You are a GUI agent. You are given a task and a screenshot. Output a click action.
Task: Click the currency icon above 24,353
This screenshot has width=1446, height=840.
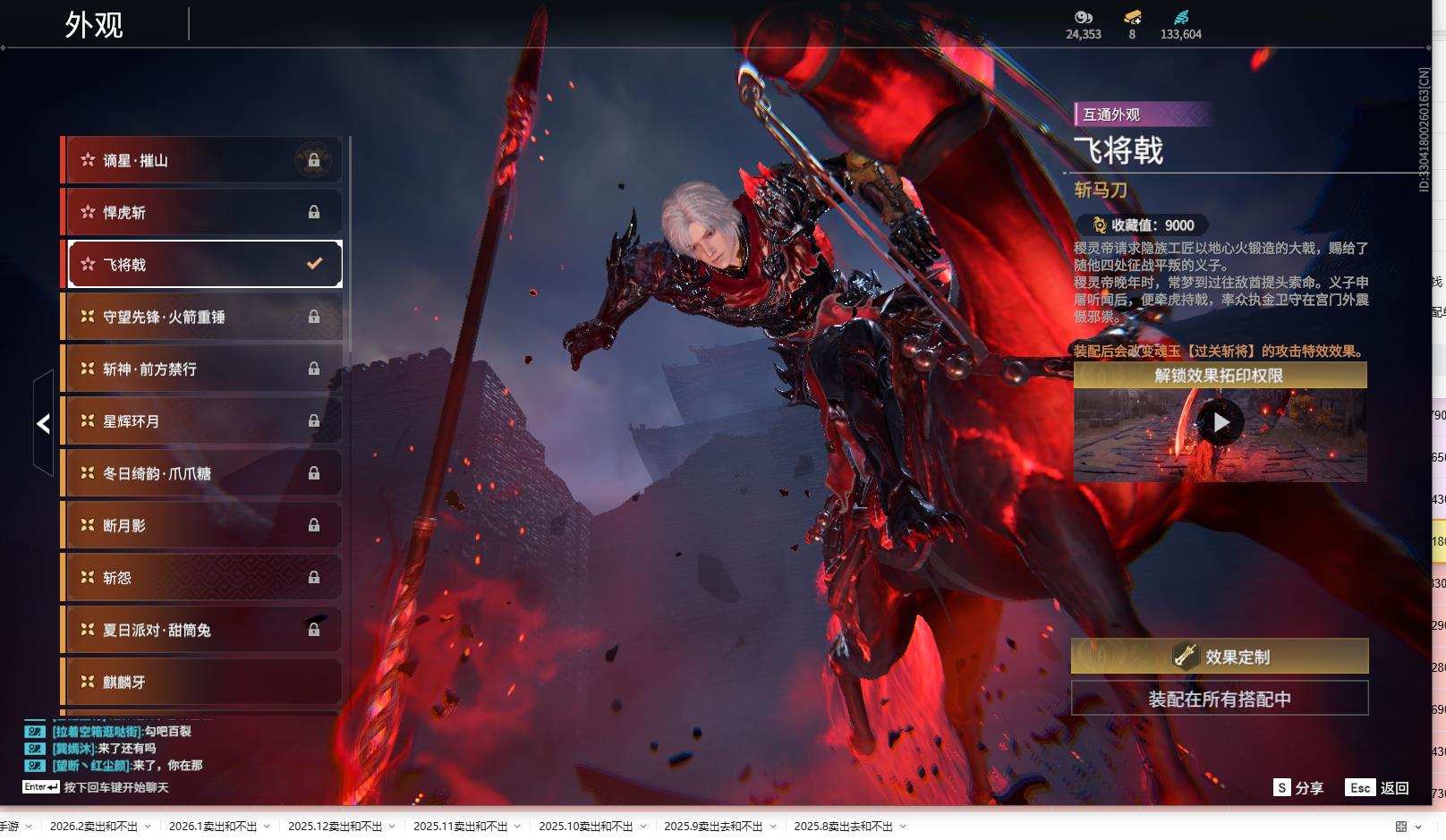coord(1084,17)
